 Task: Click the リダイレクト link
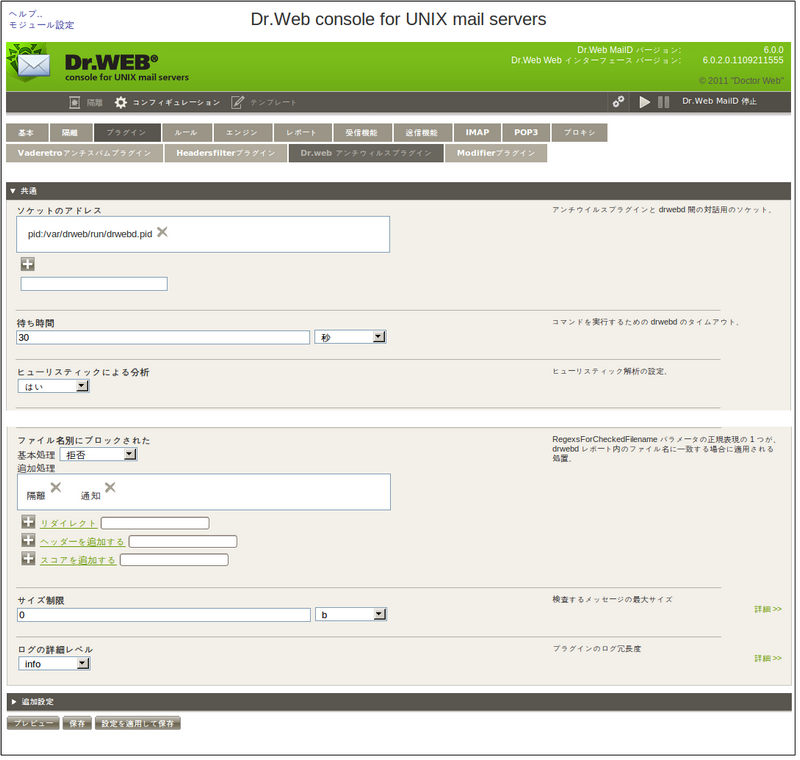tap(68, 524)
